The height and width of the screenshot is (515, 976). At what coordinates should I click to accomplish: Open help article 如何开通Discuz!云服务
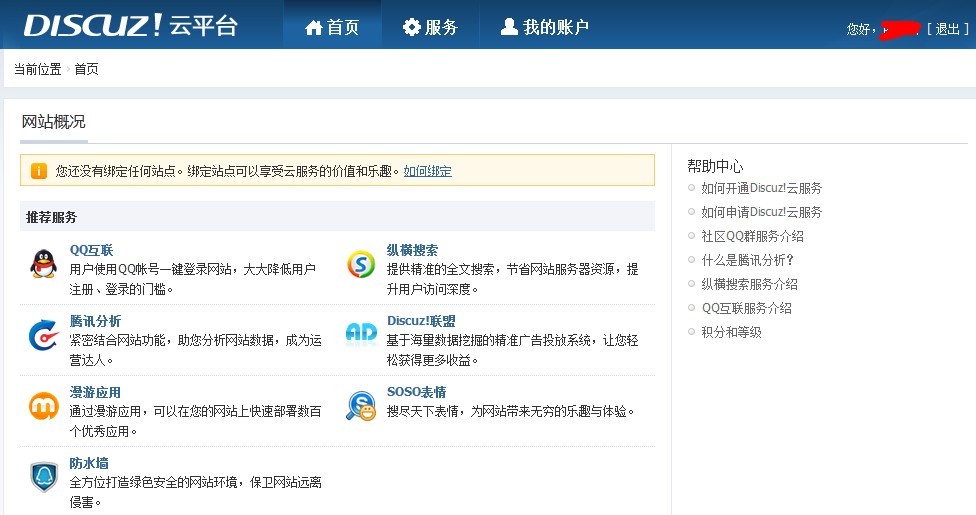(761, 188)
